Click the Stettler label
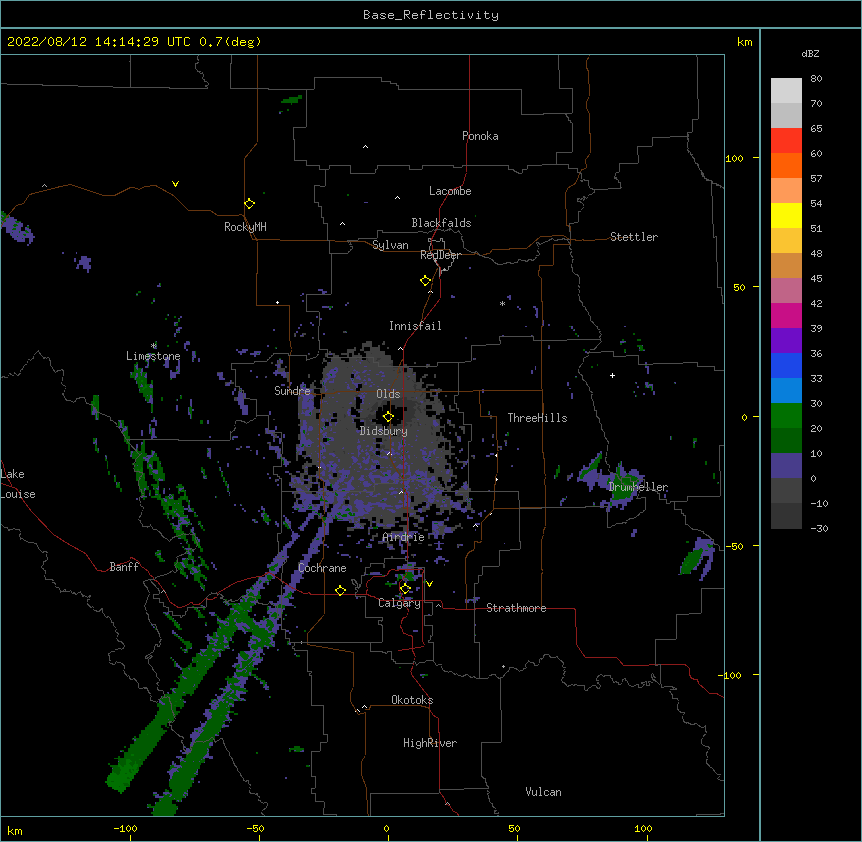This screenshot has height=842, width=862. (634, 237)
